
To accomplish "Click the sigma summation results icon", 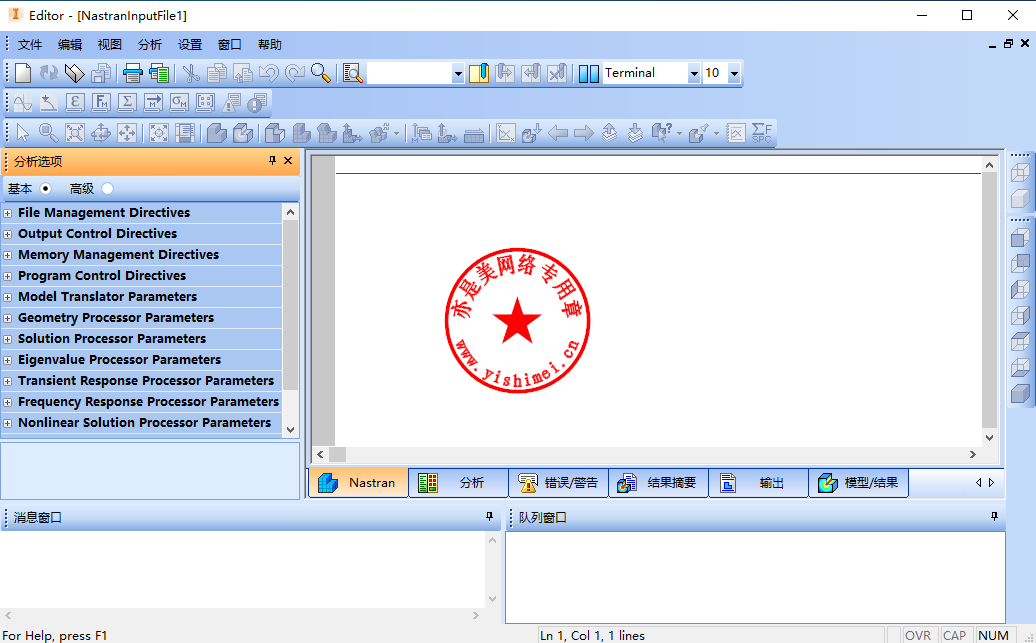I will click(x=127, y=103).
